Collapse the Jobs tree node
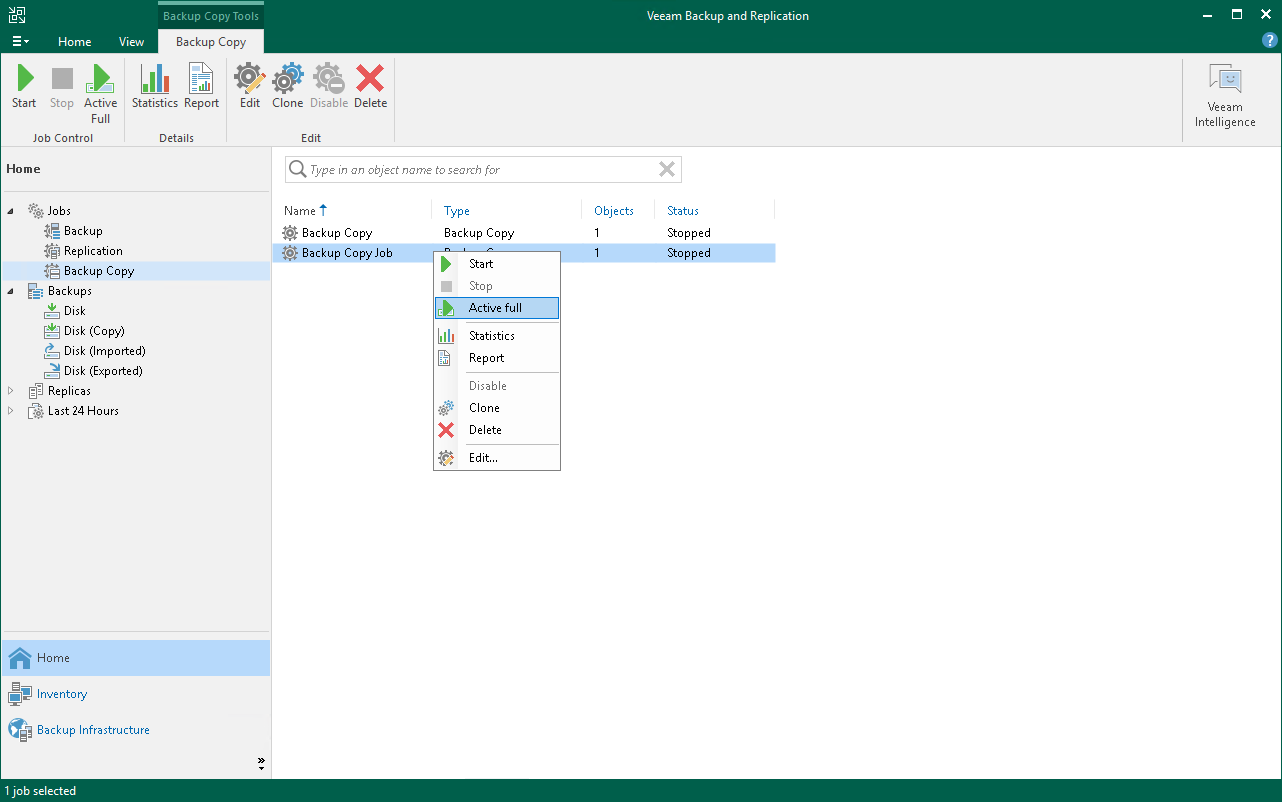 coord(11,211)
